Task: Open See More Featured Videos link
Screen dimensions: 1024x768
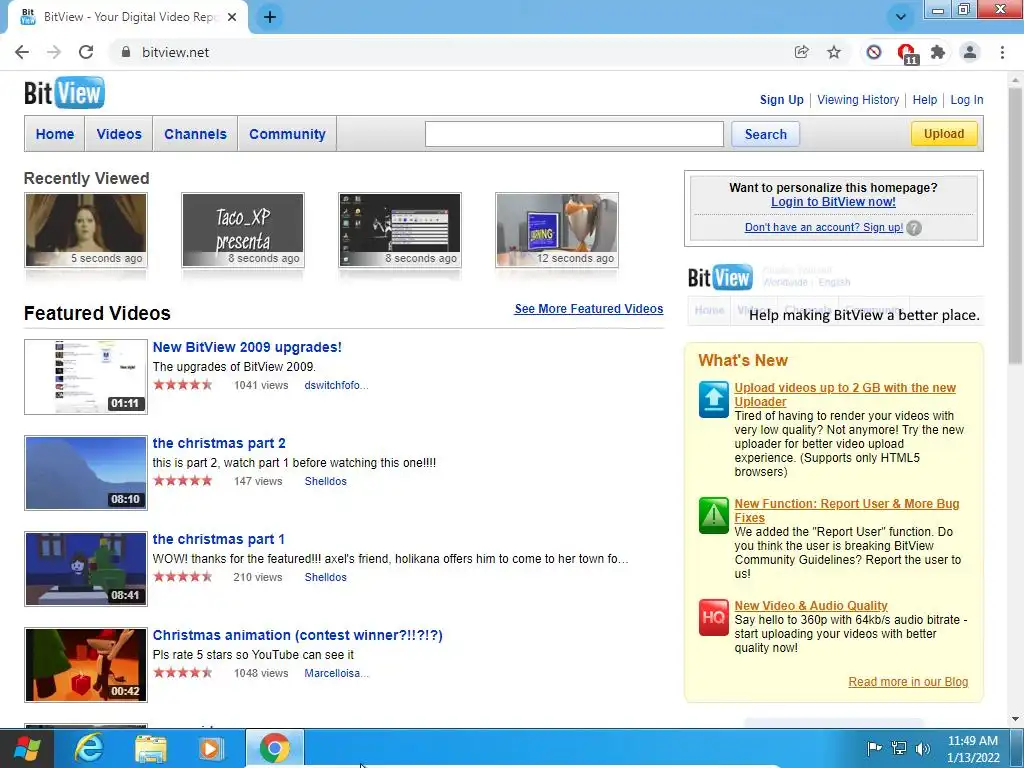Action: coord(588,309)
